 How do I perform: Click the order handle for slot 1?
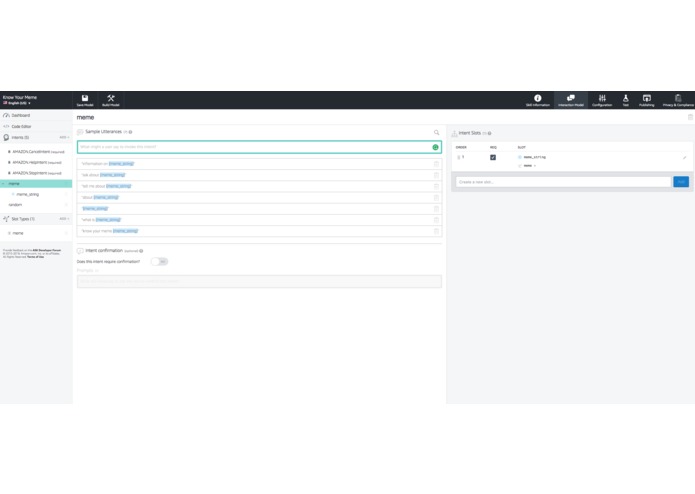coord(458,157)
